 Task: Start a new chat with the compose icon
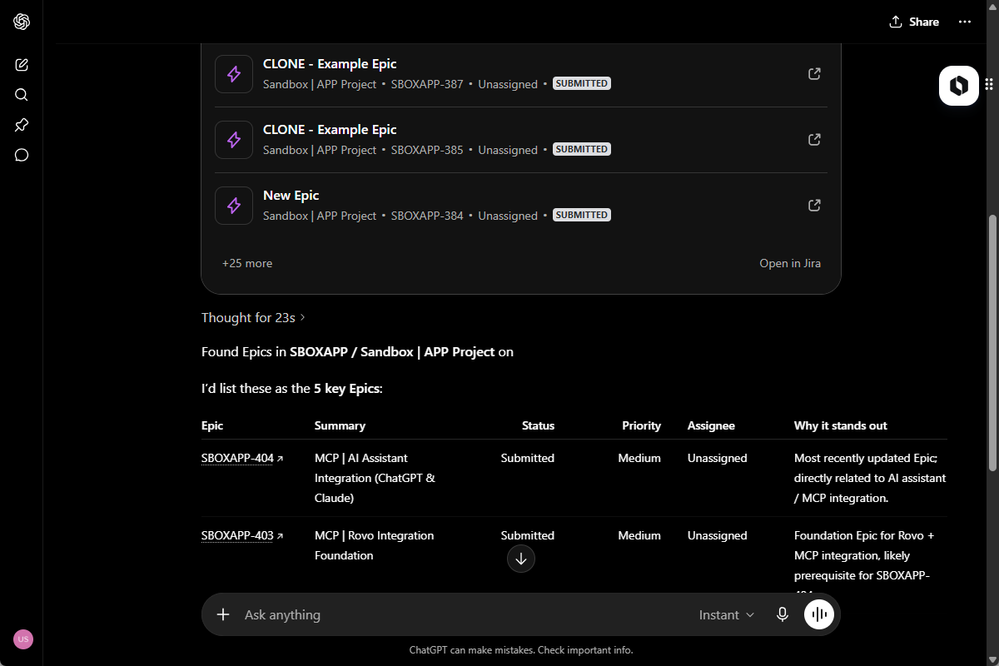pos(22,64)
